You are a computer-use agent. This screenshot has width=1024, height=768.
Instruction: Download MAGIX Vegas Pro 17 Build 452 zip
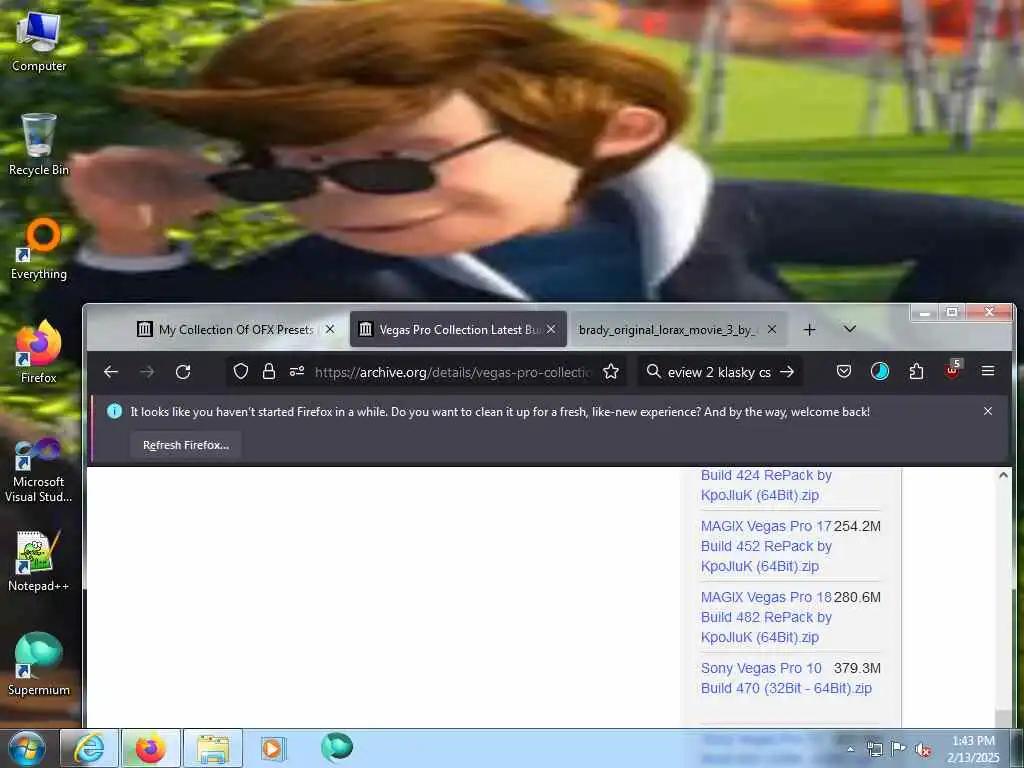click(x=766, y=546)
